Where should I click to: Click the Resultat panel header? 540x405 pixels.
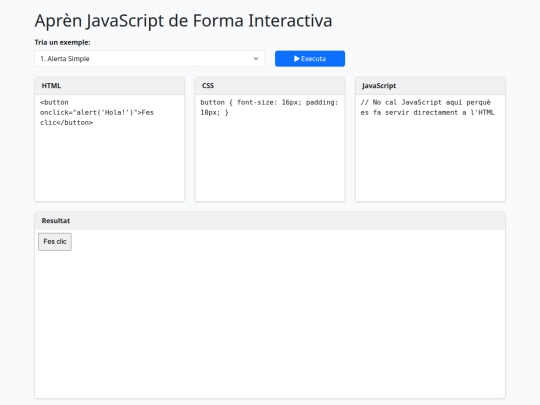coord(270,221)
